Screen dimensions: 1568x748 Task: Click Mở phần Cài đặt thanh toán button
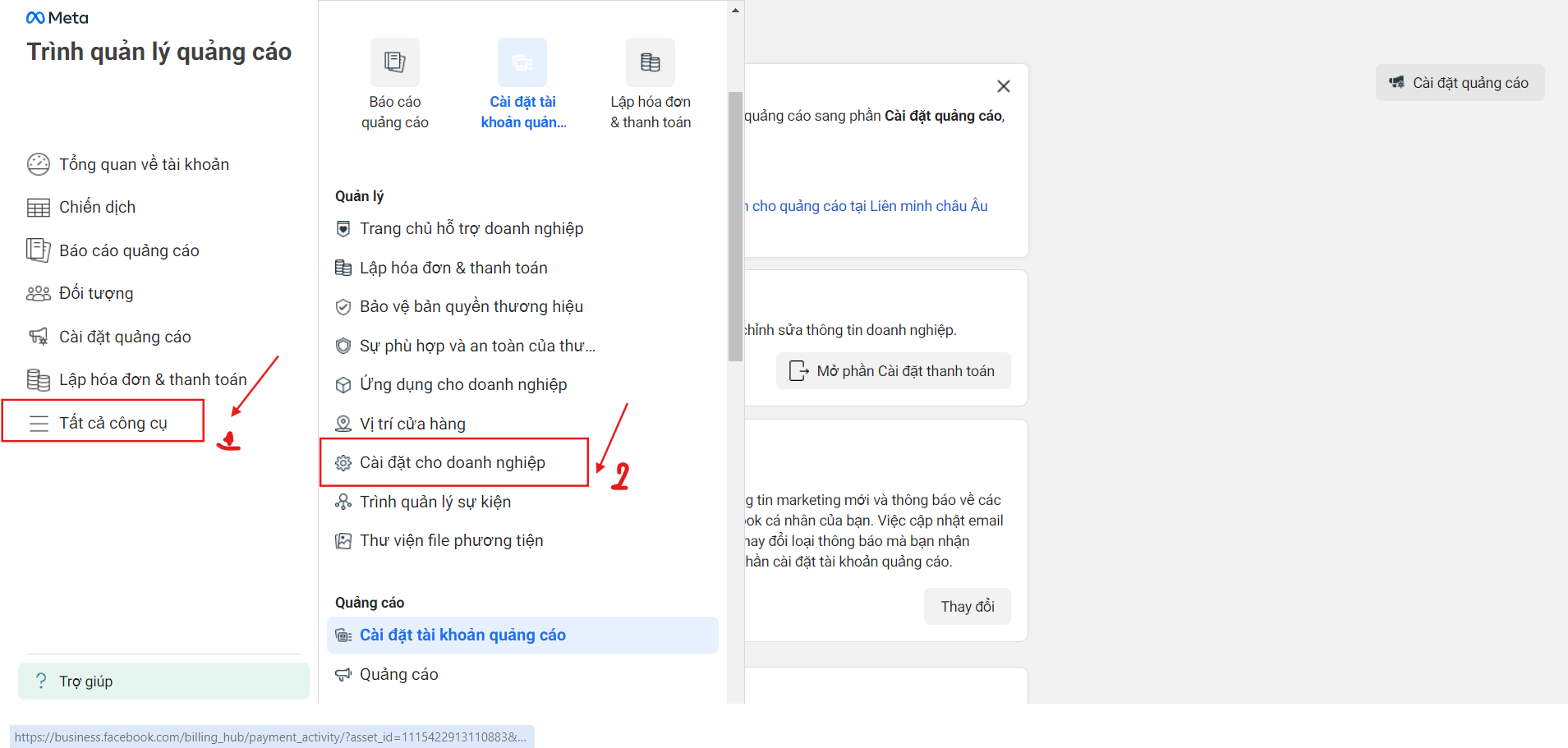(894, 371)
